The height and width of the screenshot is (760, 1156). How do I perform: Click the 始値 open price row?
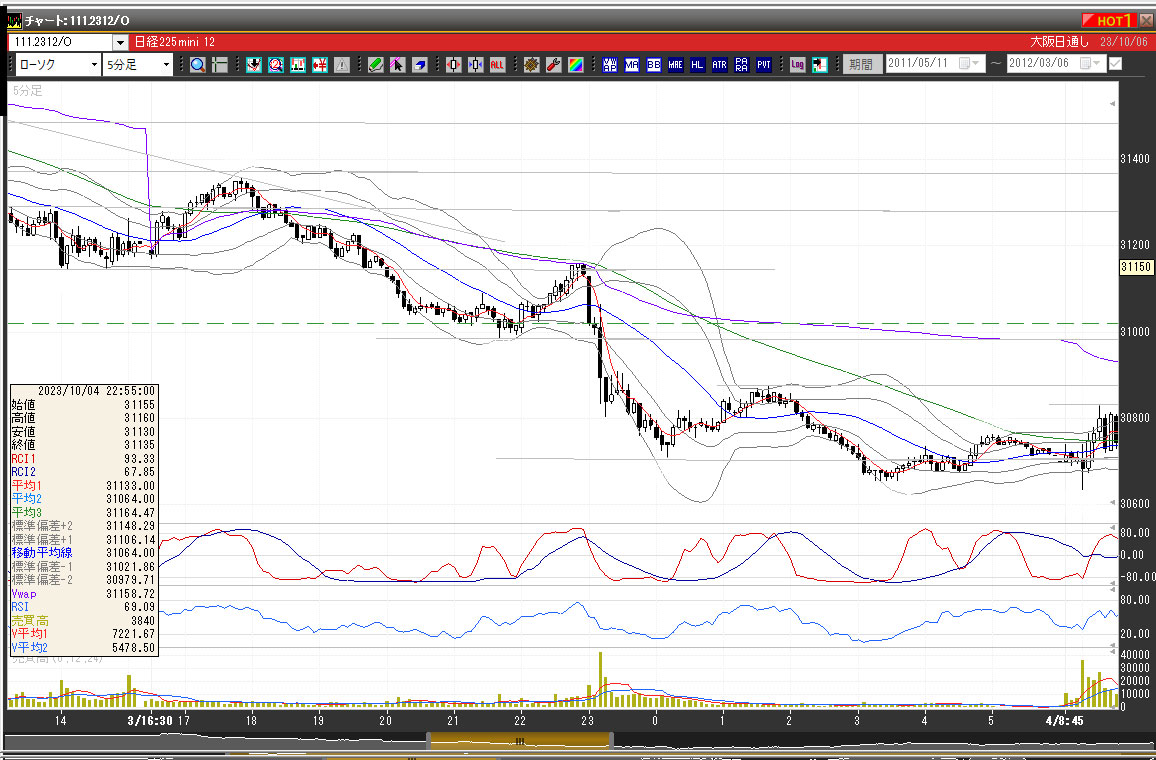83,405
